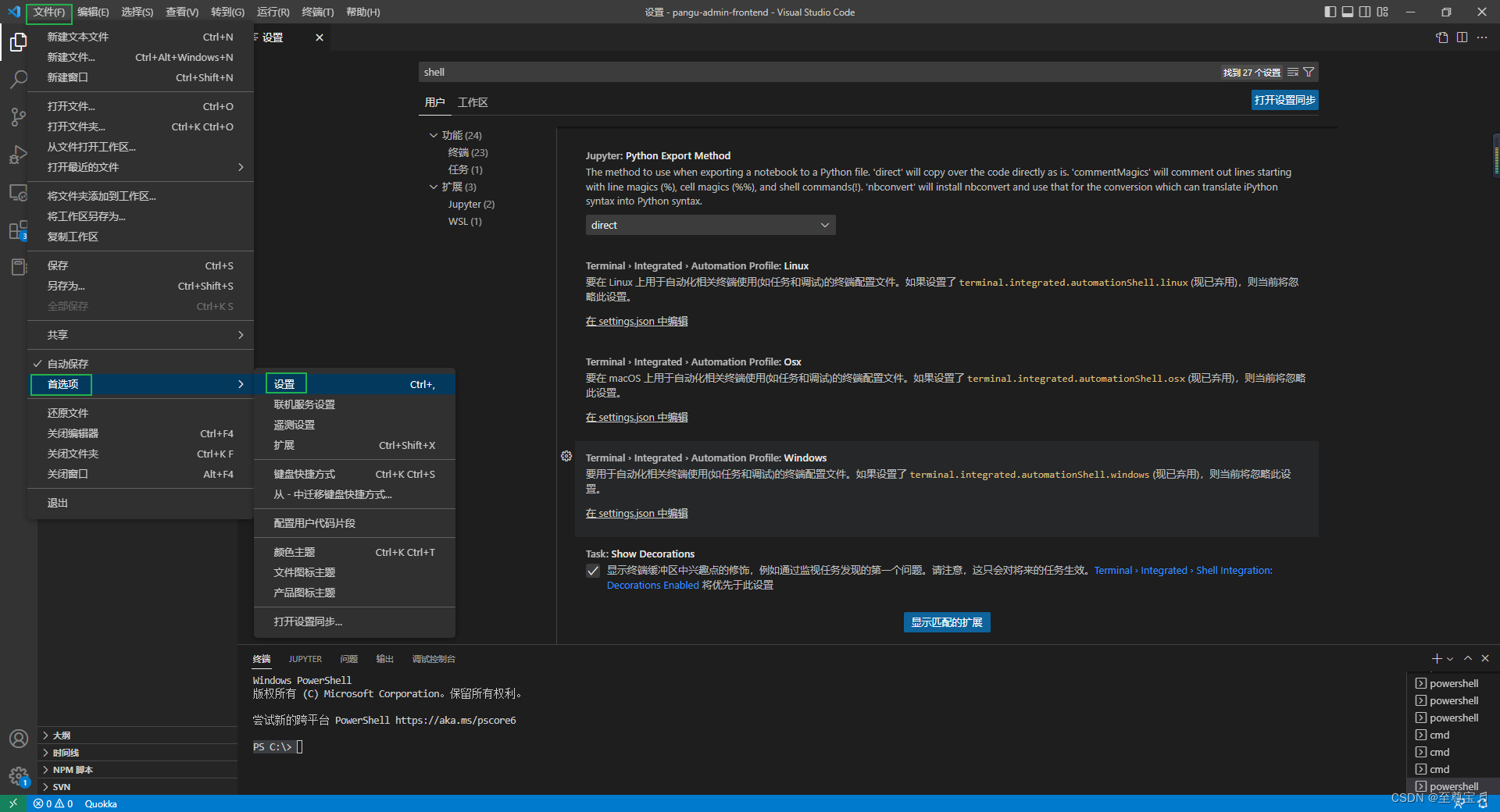Click settings editor vertical scrollbar
The height and width of the screenshot is (812, 1500).
(1496, 156)
